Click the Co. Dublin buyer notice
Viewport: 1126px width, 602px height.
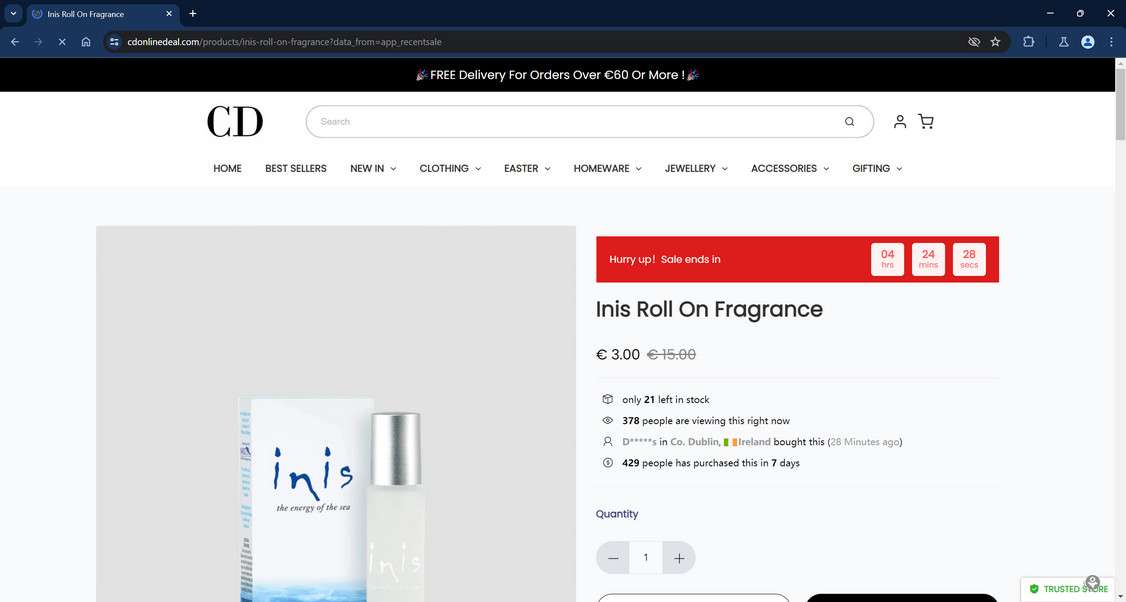(x=762, y=442)
